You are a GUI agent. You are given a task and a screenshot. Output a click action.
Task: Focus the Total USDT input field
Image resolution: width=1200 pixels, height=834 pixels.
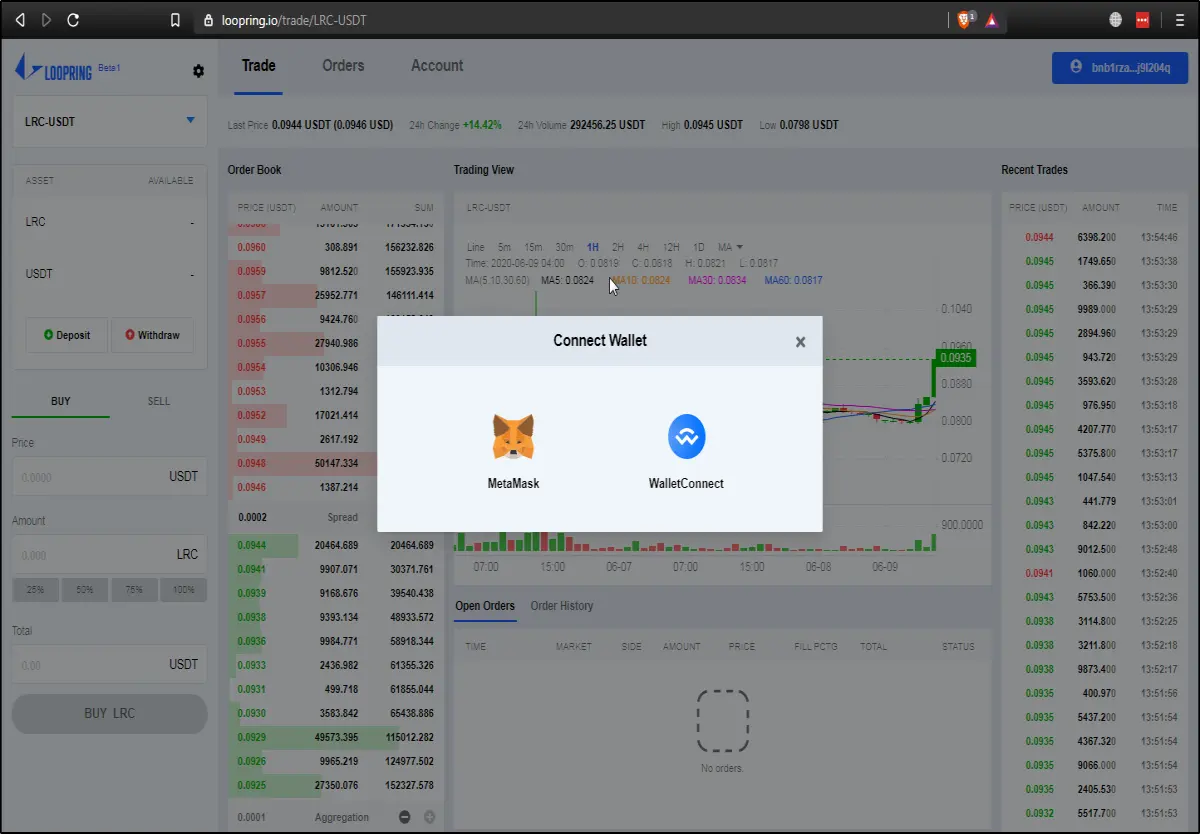110,664
